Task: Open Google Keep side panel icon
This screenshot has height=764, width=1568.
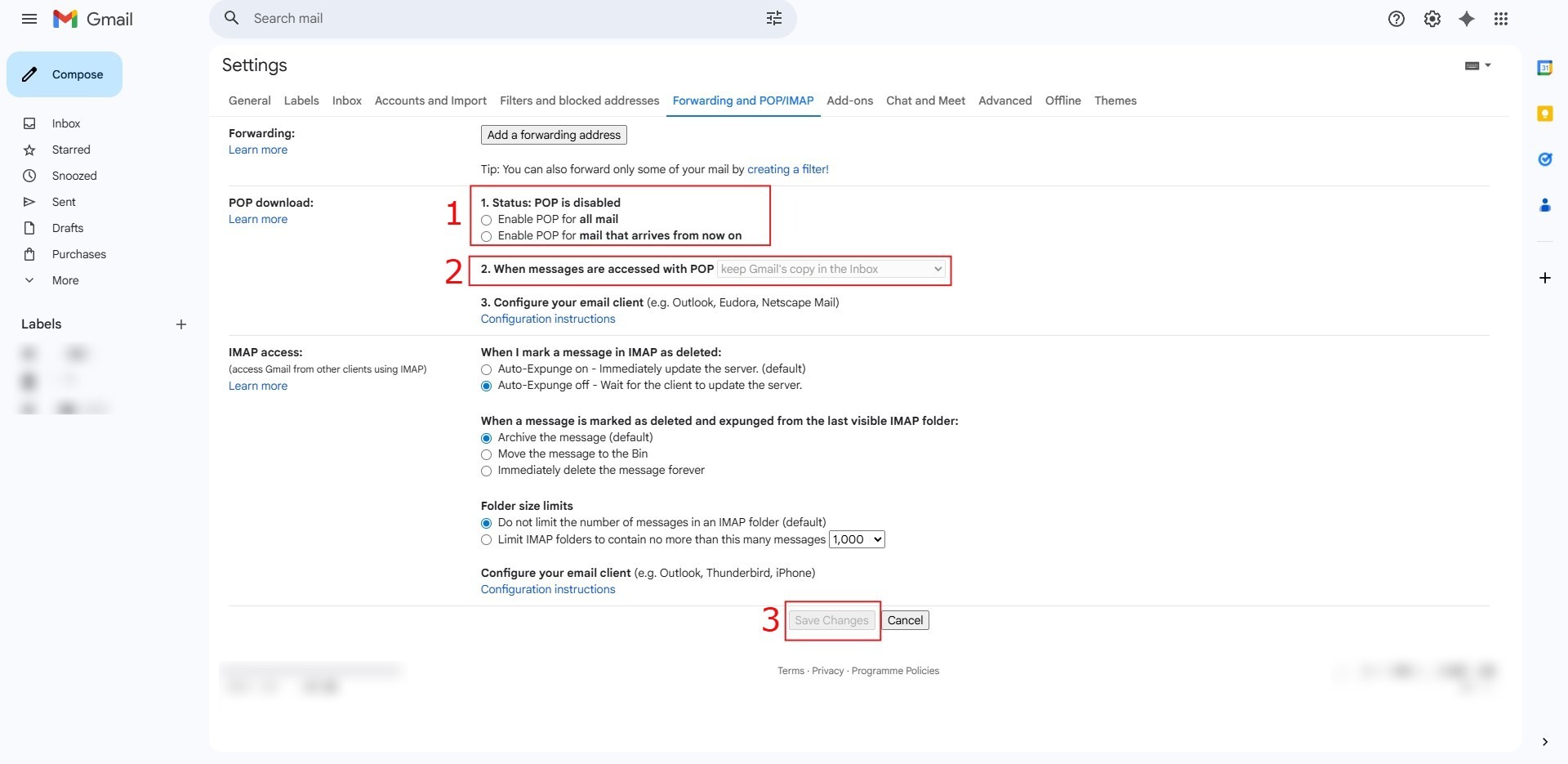Action: 1544,114
